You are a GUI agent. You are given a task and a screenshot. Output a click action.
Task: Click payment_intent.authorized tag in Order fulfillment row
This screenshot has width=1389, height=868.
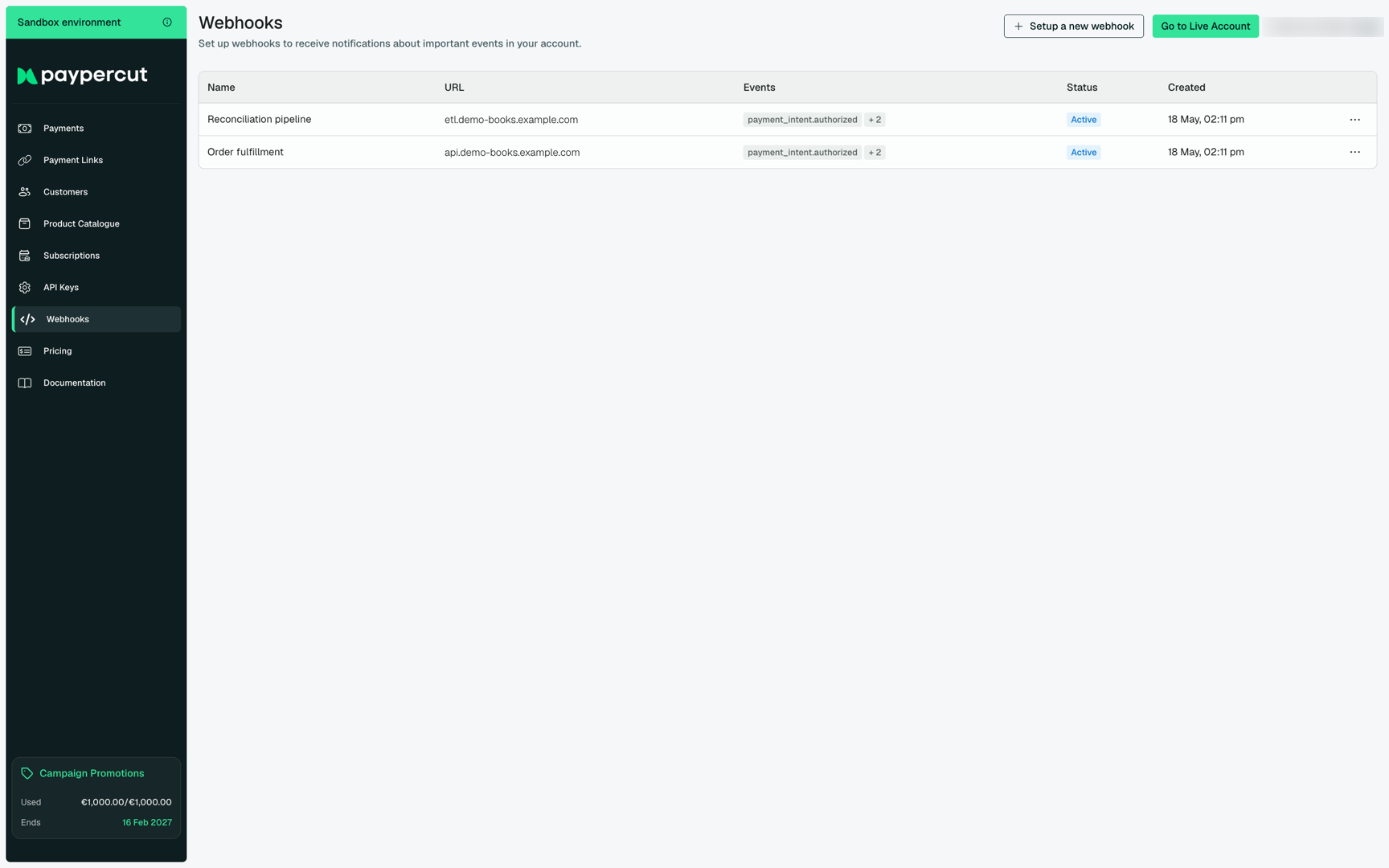pos(802,152)
